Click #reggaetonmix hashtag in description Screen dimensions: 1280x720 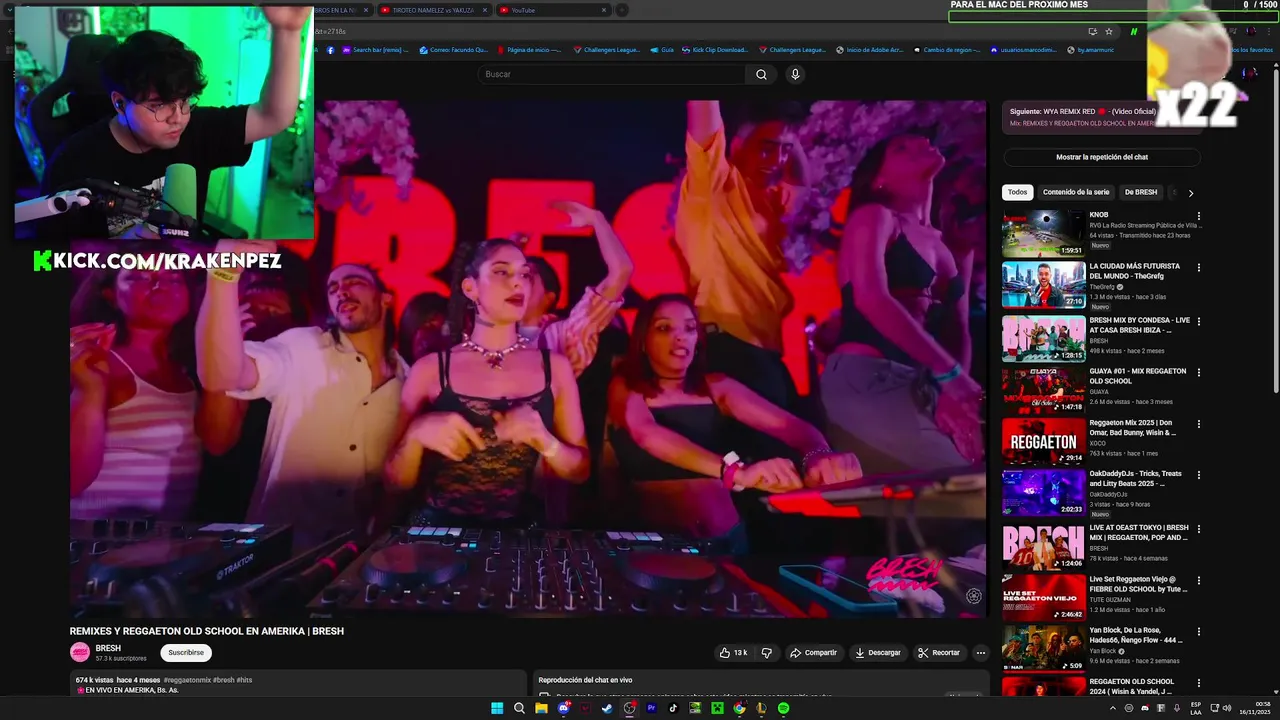pos(189,680)
